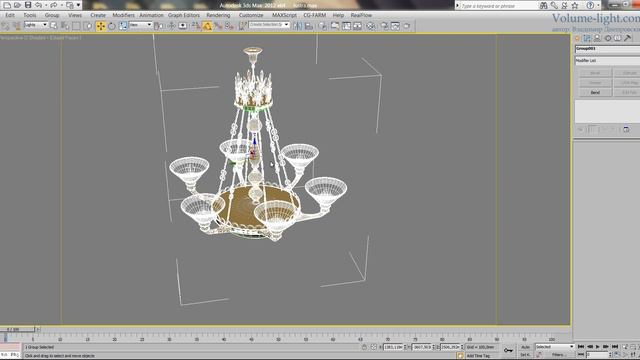Click the Rendered Frame Window icon

395,26
